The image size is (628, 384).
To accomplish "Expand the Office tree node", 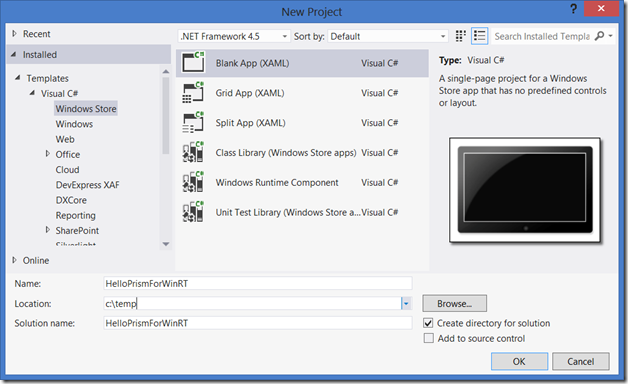I will [x=48, y=154].
